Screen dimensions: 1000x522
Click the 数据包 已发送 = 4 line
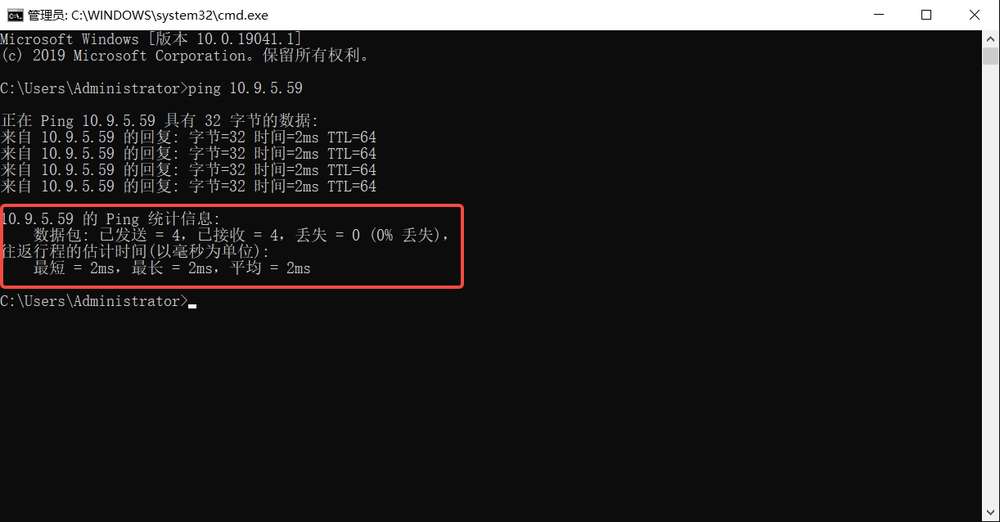coord(241,235)
